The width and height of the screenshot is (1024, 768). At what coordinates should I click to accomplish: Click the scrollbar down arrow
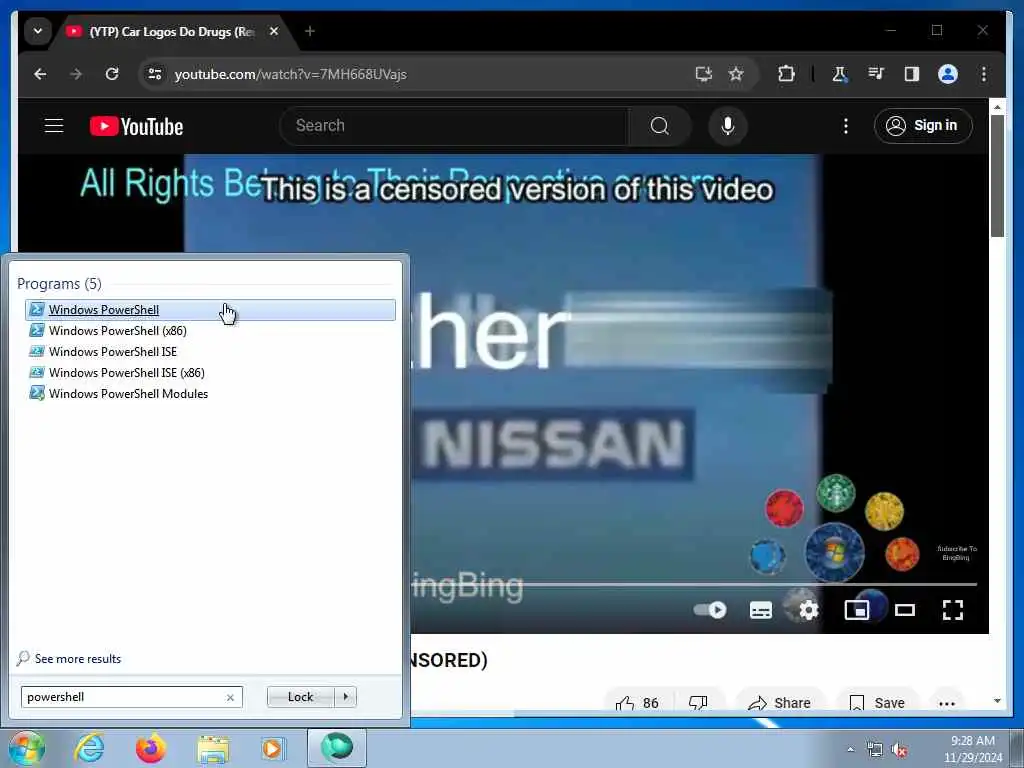click(997, 701)
